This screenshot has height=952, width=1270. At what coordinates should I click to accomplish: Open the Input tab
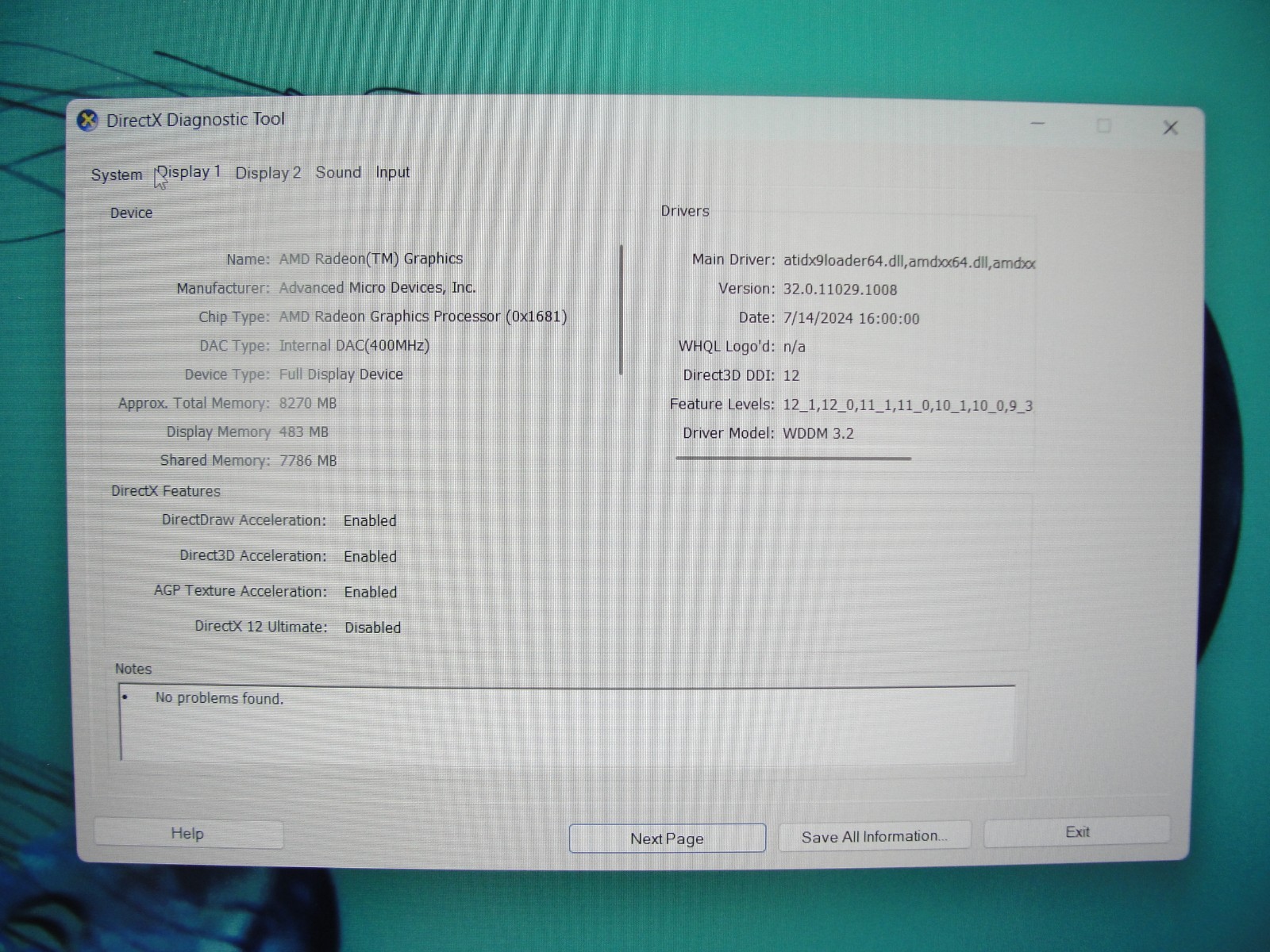393,172
